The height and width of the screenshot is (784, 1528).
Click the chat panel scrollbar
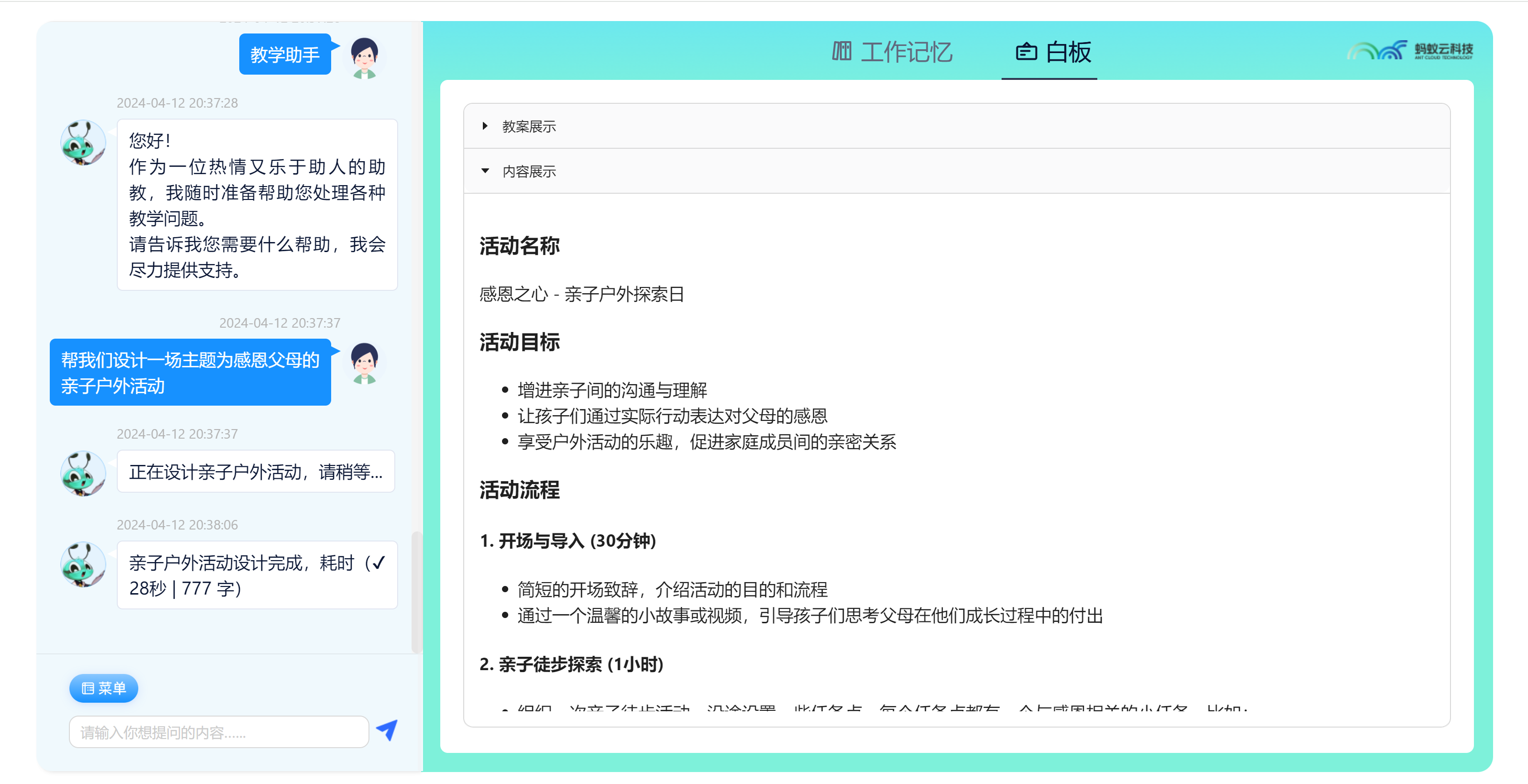416,592
